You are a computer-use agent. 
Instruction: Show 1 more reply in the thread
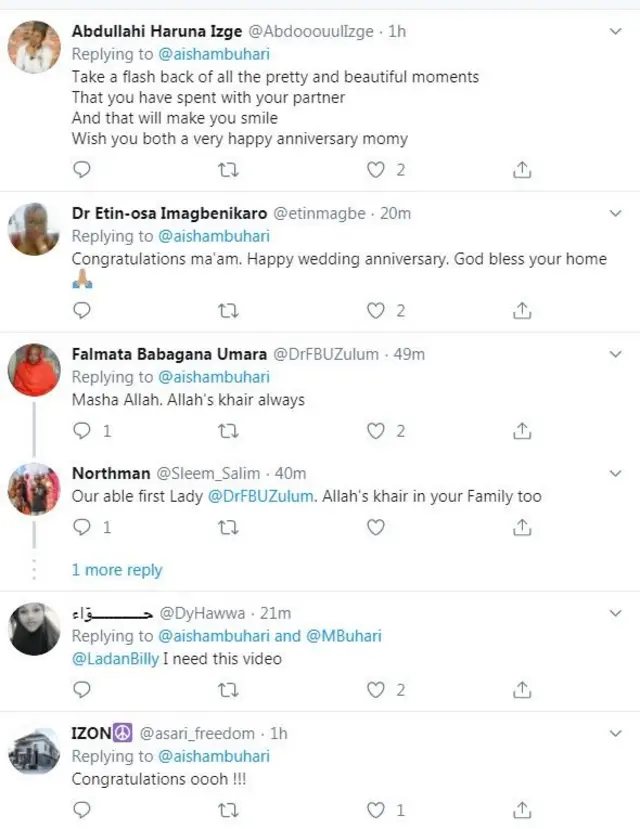117,569
